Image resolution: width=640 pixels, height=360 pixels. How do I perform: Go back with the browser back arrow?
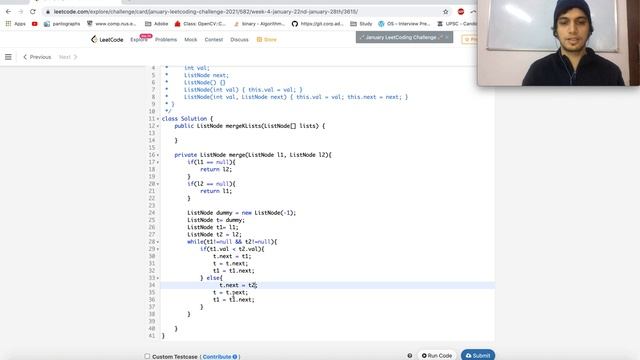click(x=8, y=12)
